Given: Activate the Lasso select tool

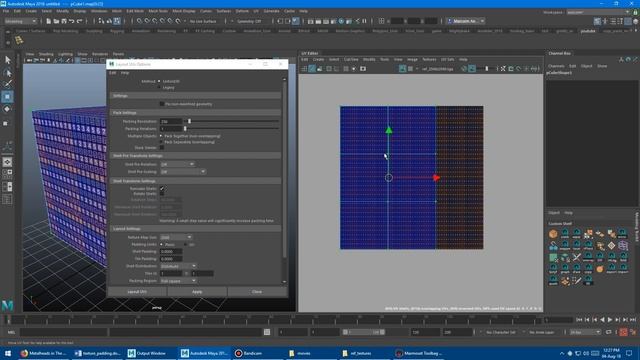Looking at the screenshot, I should 7,73.
